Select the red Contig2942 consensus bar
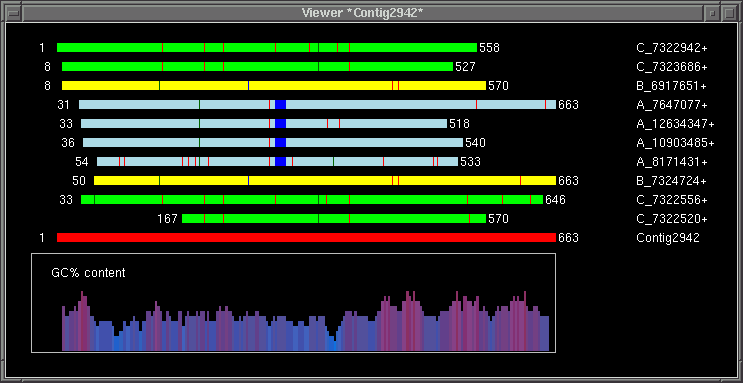The image size is (743, 383). [306, 237]
